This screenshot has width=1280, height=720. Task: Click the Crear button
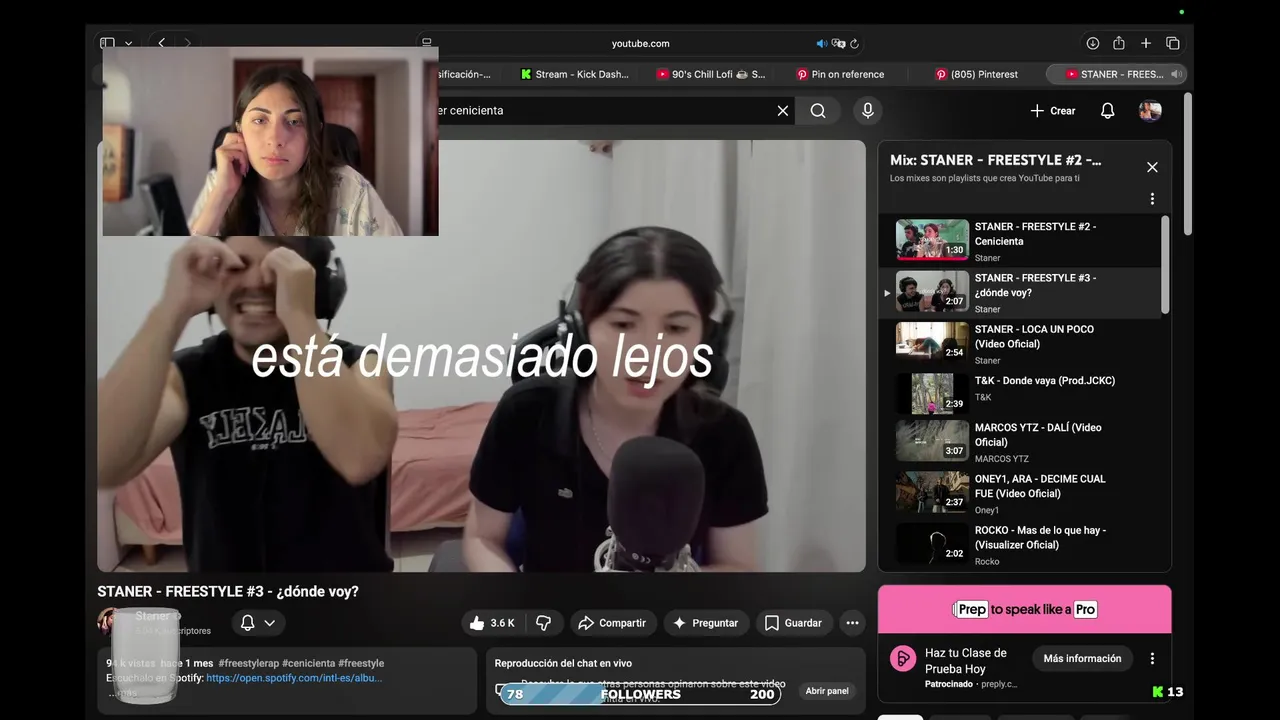tap(1053, 111)
